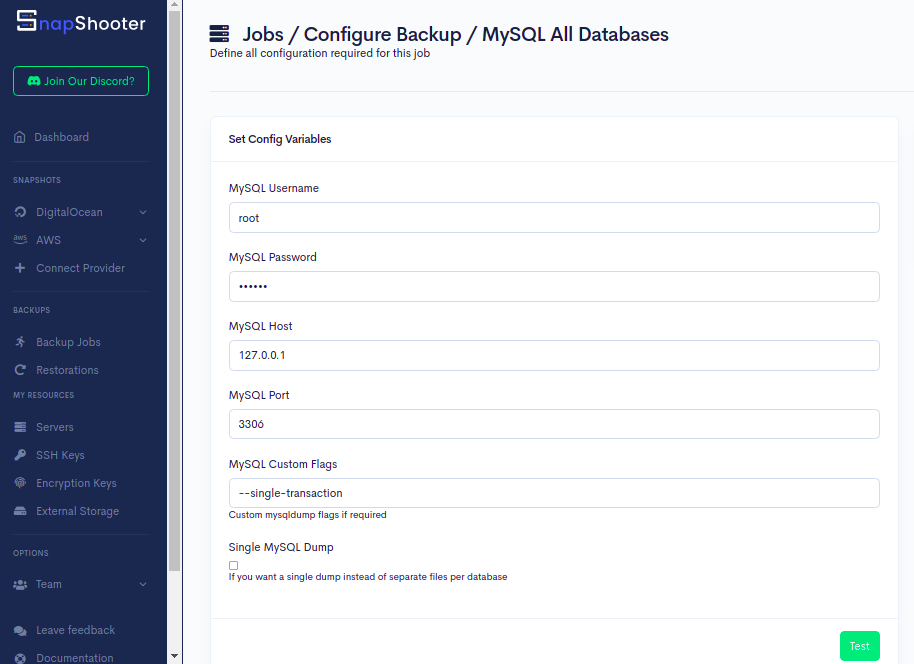Click the Define all configuration required subtitle

point(320,53)
